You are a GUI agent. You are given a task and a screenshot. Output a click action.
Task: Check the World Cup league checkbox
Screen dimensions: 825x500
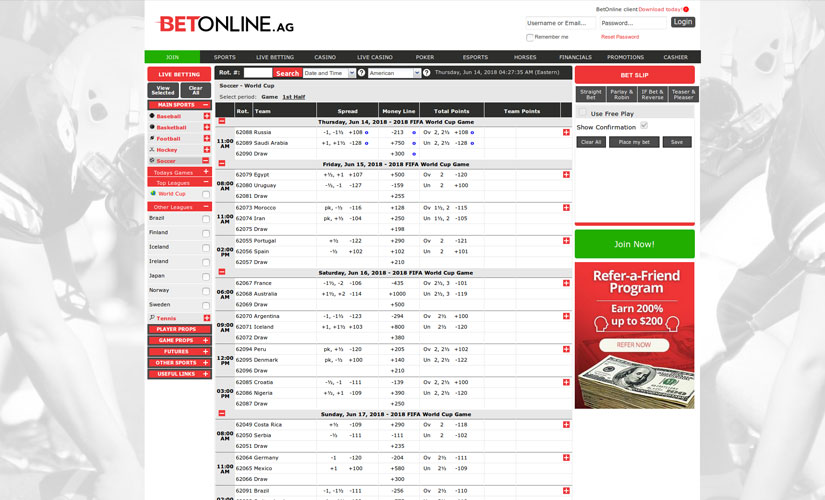pyautogui.click(x=206, y=194)
